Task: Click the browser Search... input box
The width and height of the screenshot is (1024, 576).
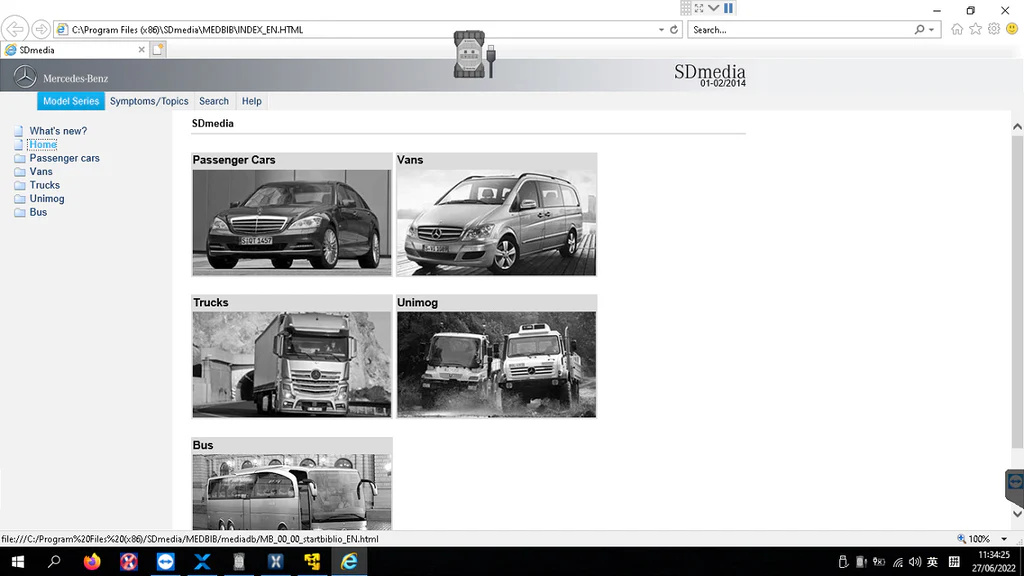Action: (800, 29)
